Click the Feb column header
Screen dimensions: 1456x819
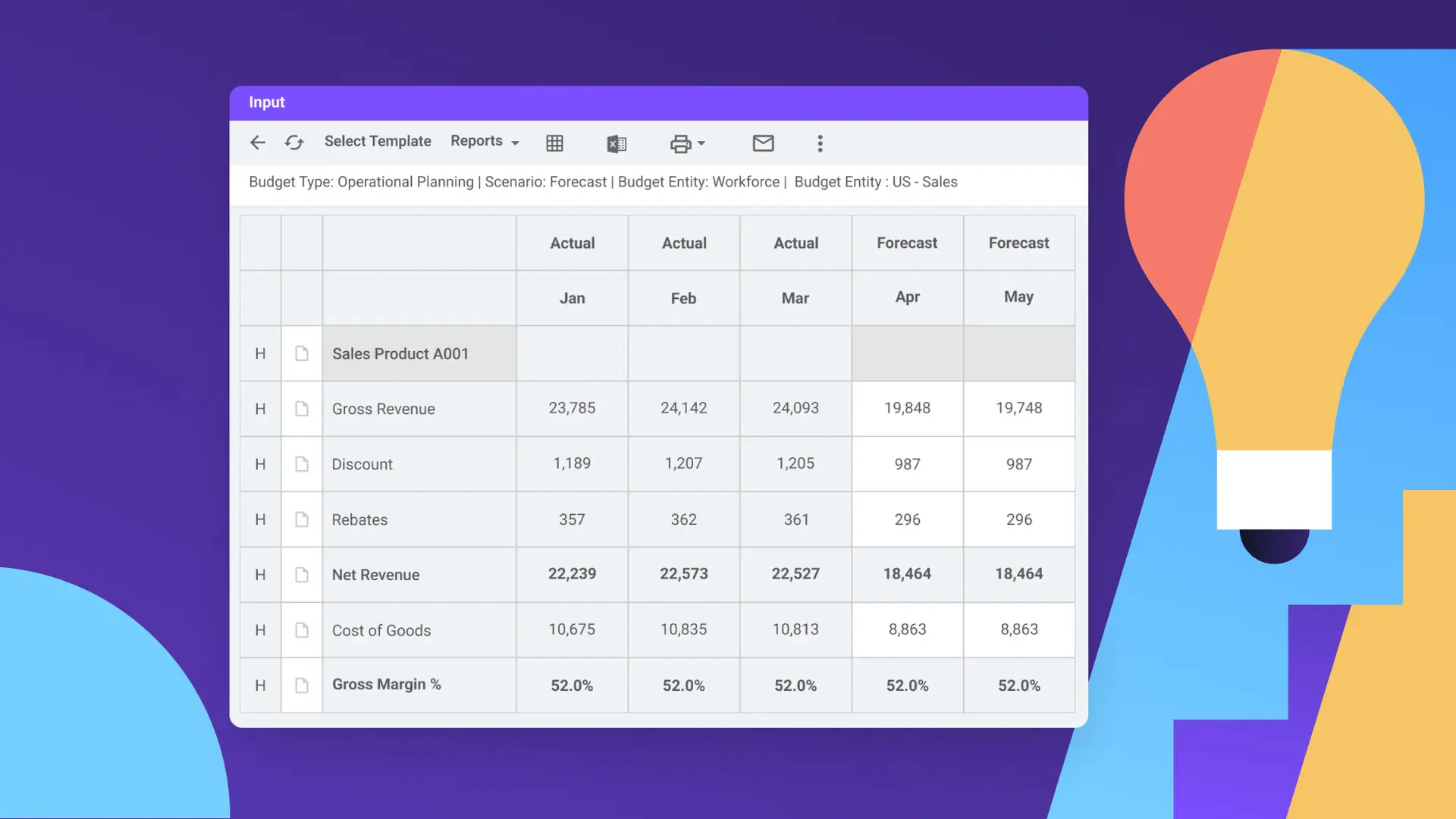[x=683, y=298]
